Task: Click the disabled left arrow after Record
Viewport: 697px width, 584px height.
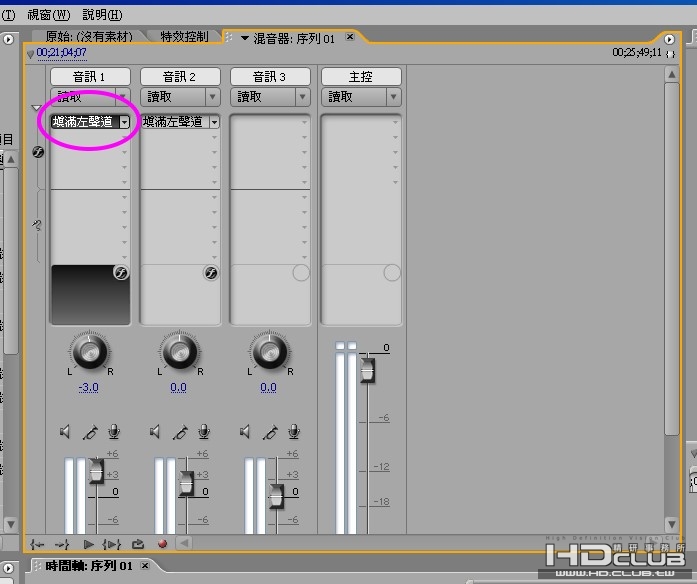Action: (184, 543)
